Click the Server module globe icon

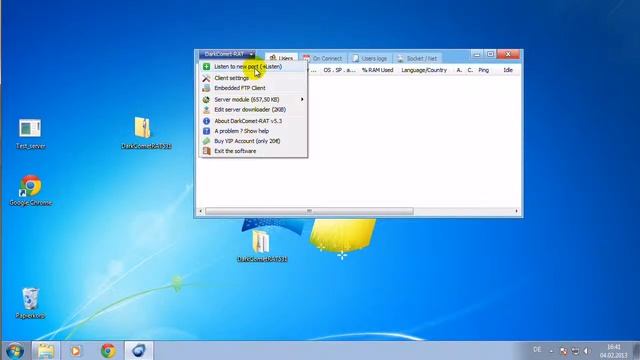(207, 100)
